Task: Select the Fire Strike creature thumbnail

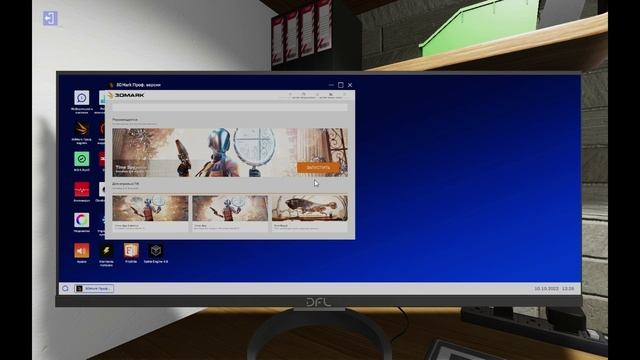Action: pos(310,208)
